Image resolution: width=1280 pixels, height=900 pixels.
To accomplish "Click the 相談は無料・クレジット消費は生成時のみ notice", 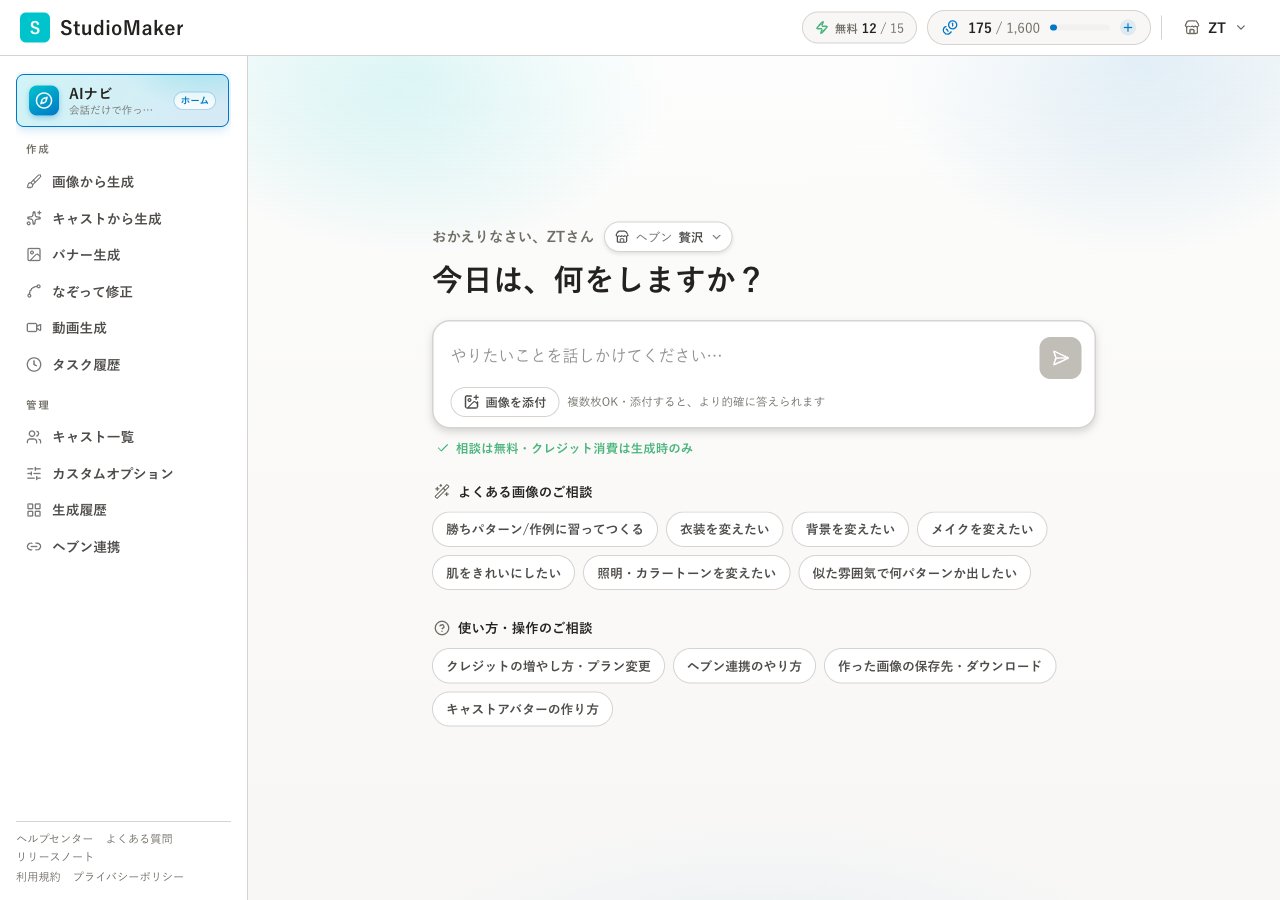I will tap(574, 448).
